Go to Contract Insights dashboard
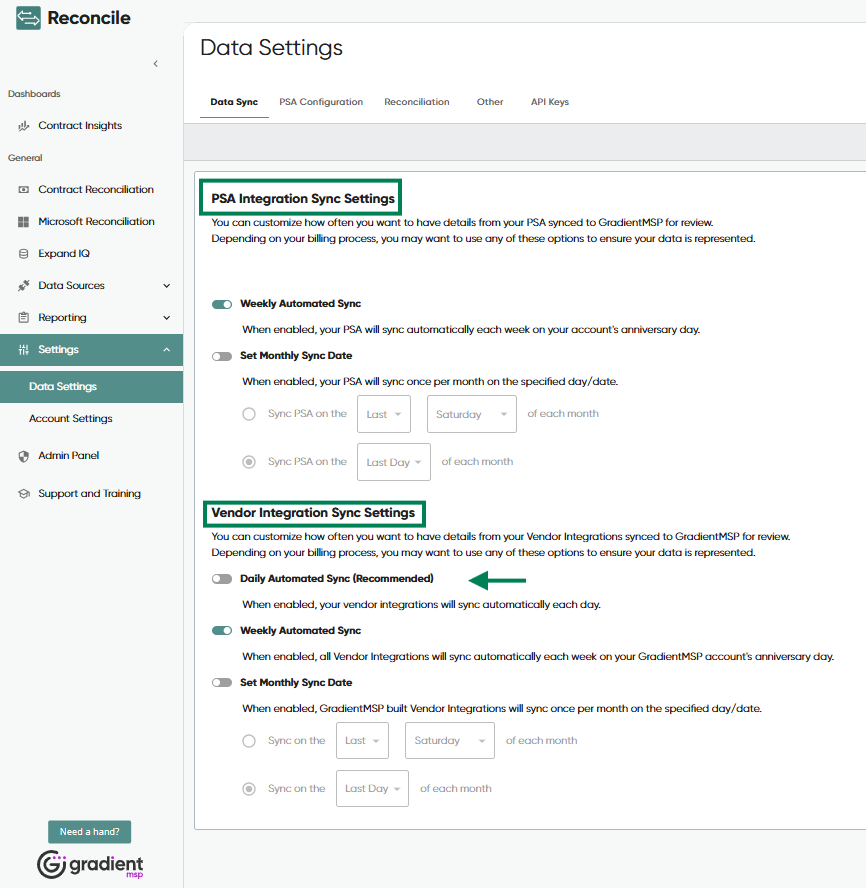The image size is (866, 888). tap(80, 126)
